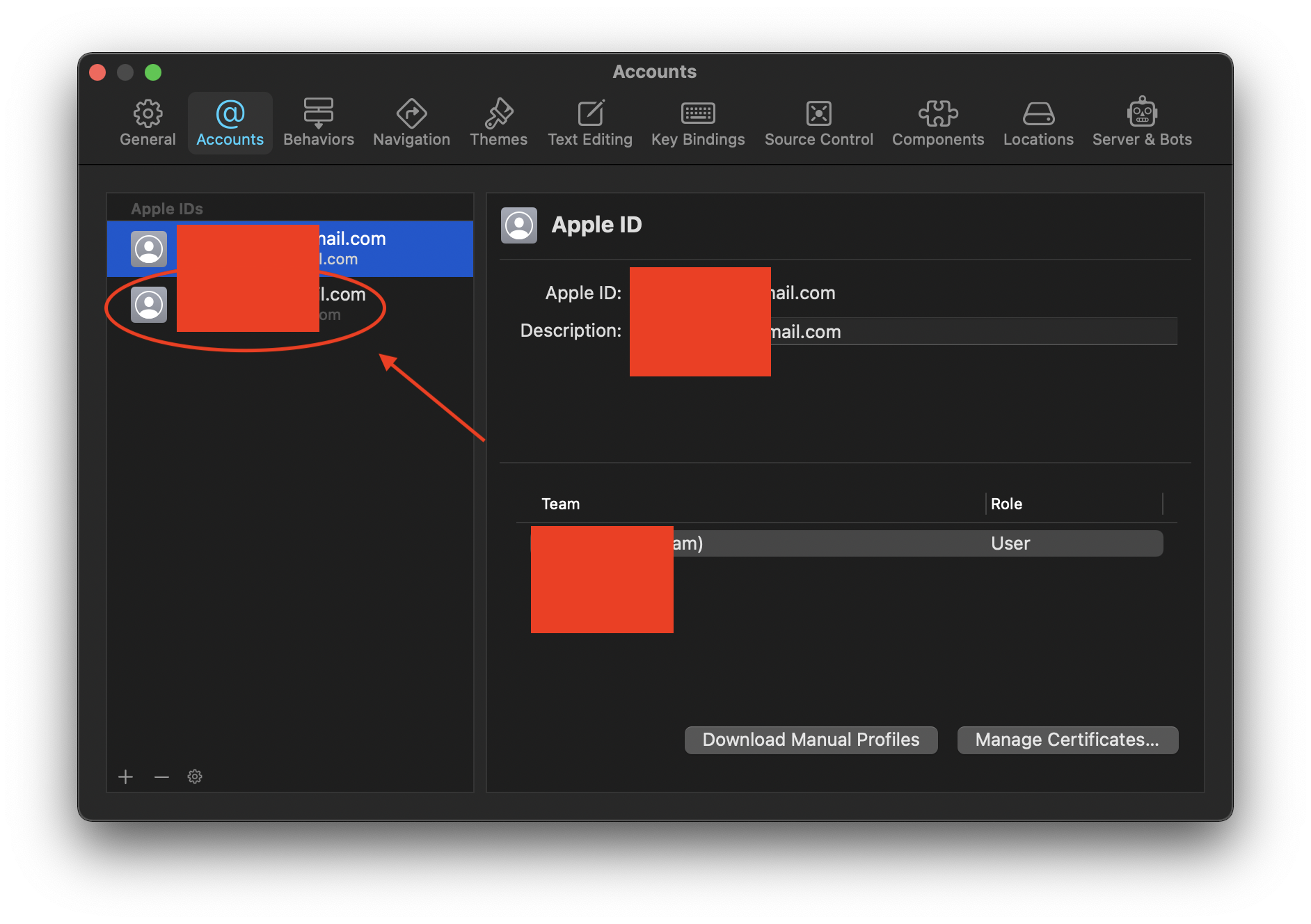The height and width of the screenshot is (924, 1311).
Task: Close the Accounts window with red button
Action: tap(98, 72)
